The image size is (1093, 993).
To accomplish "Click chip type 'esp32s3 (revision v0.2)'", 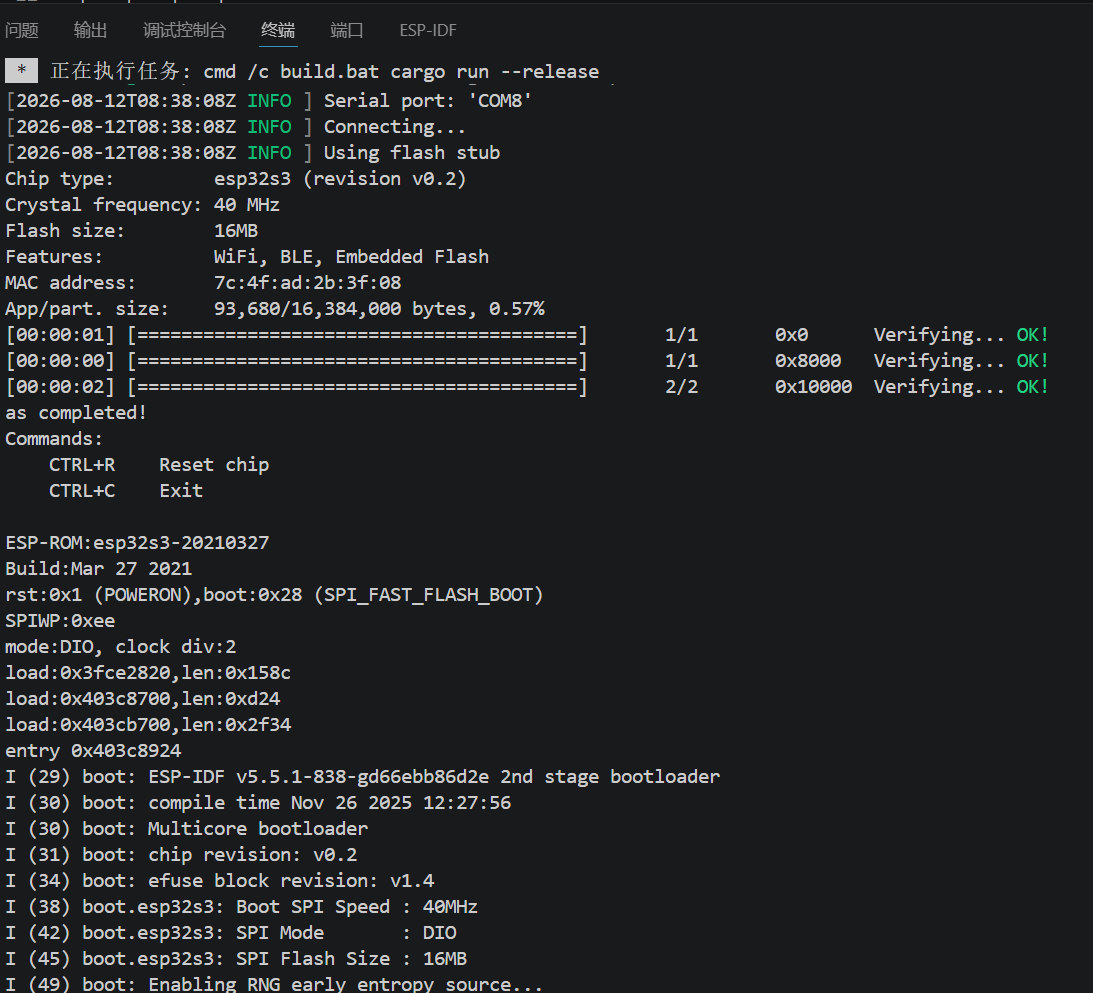I will (340, 178).
